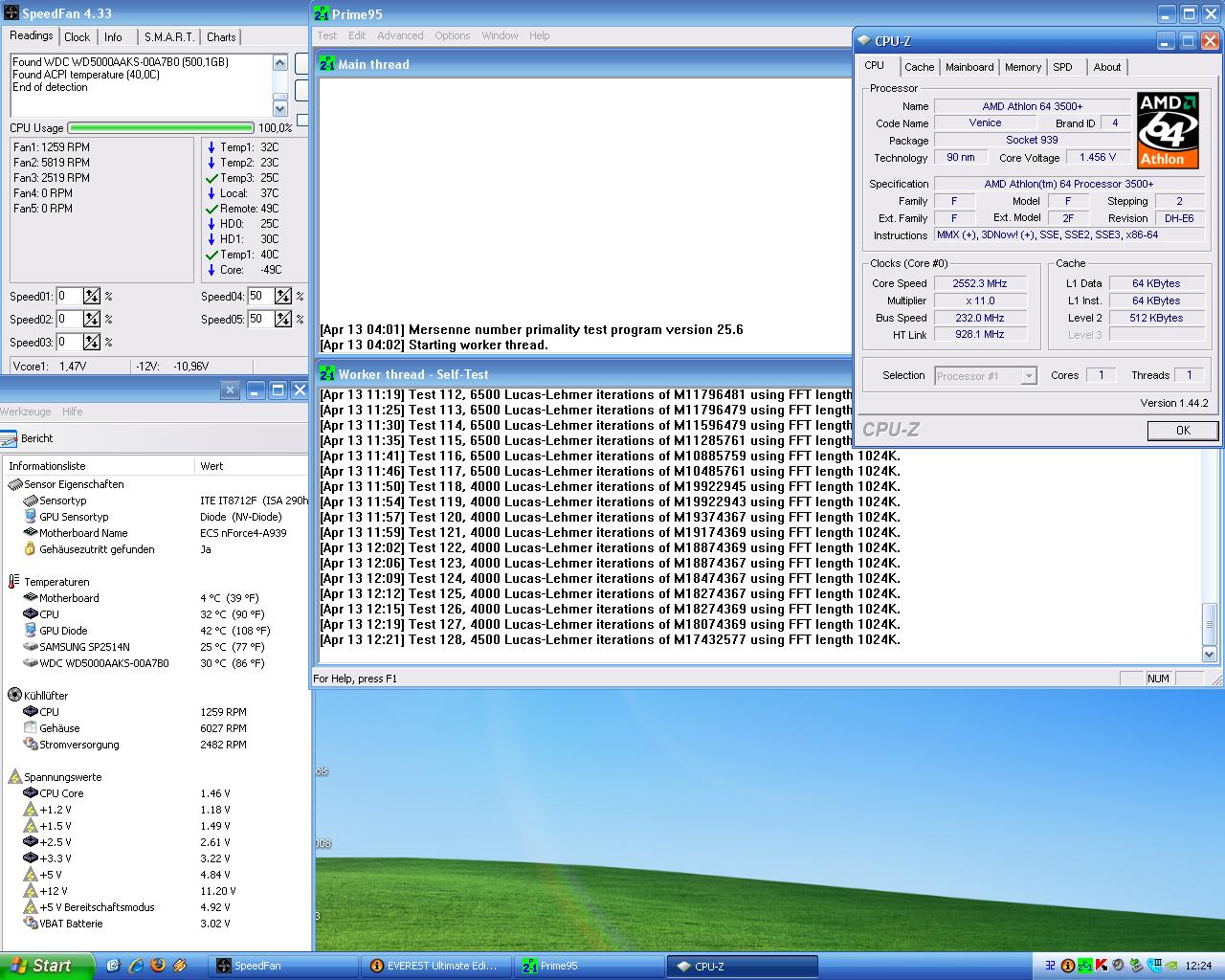Click the Worker thread Self-Test window icon
This screenshot has width=1225, height=980.
pyautogui.click(x=327, y=374)
